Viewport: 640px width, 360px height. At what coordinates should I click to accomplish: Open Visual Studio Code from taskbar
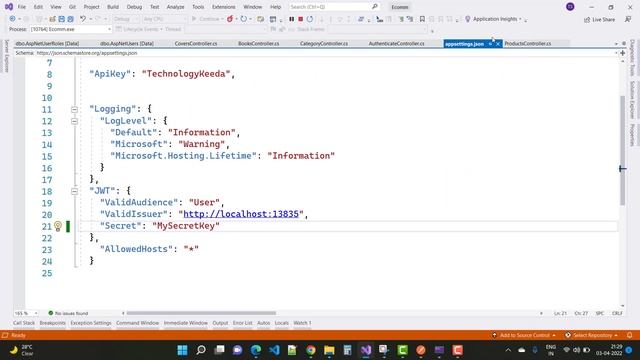point(274,350)
